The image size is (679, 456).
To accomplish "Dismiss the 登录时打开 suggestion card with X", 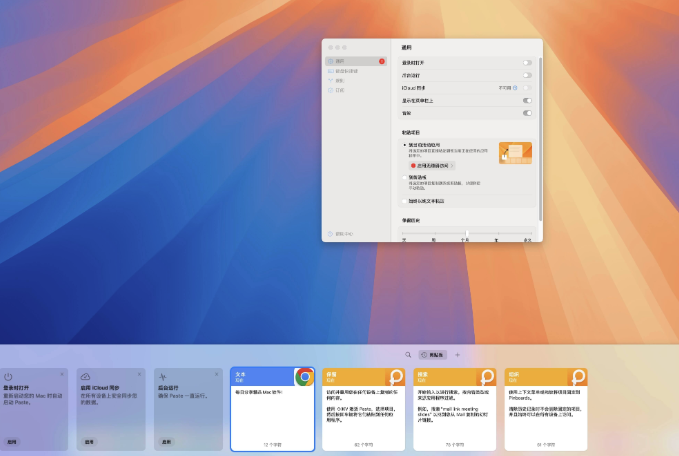I will click(x=62, y=374).
